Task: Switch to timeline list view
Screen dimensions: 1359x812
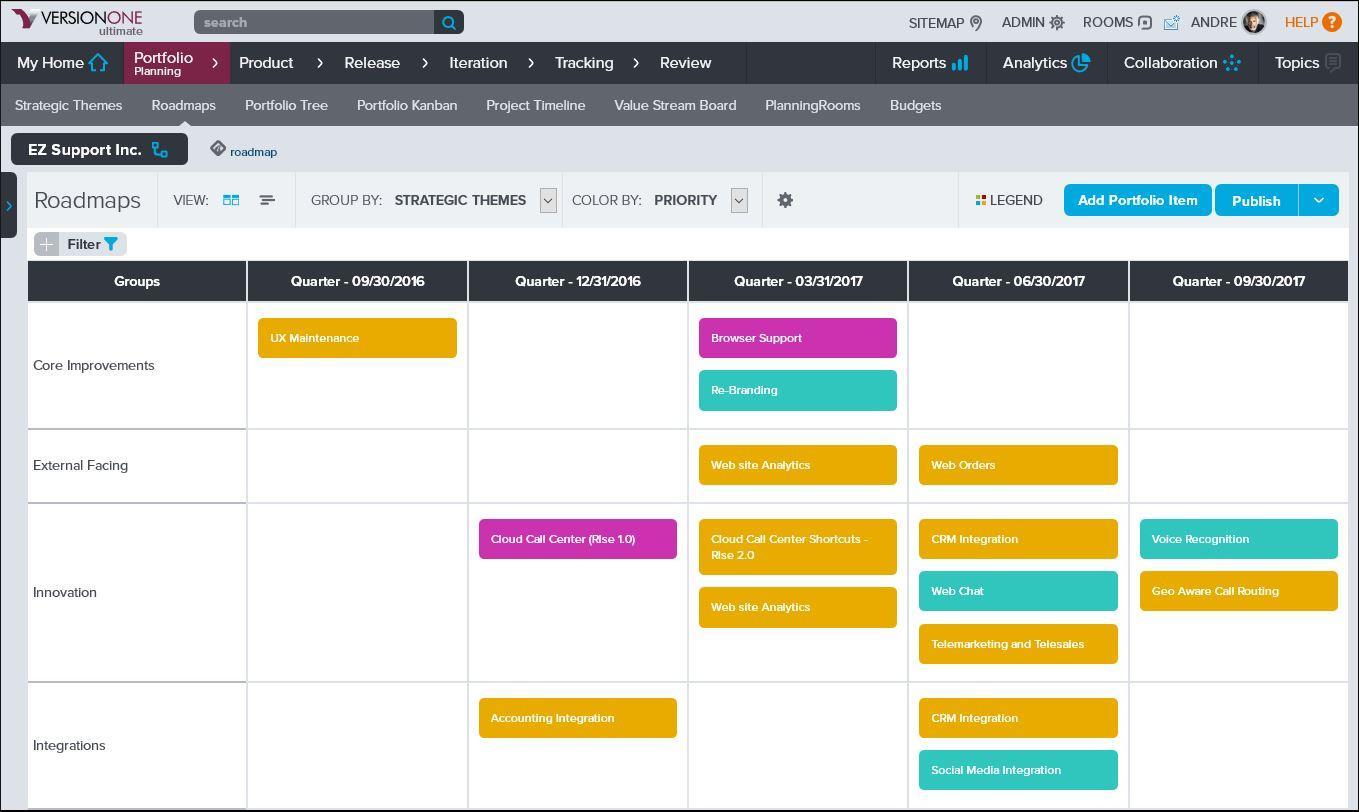Action: tap(267, 200)
